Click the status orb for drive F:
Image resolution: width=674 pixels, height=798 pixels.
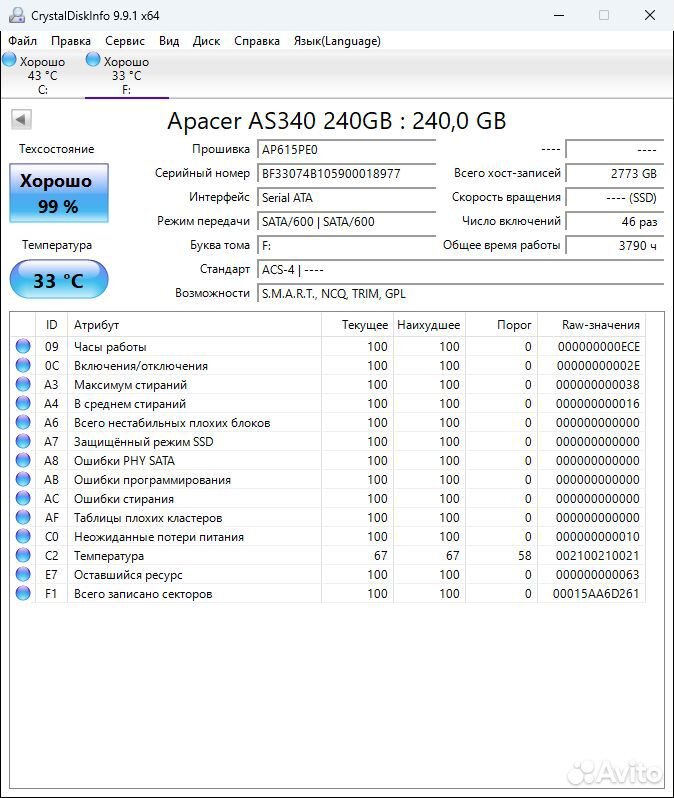[93, 60]
